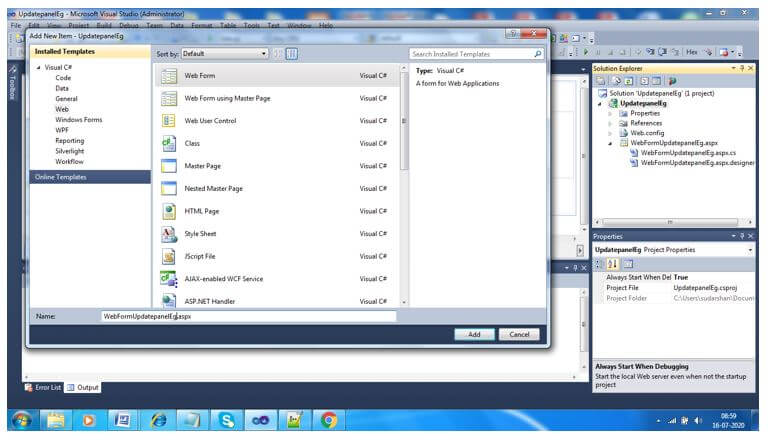Pin the Properties panel
The width and height of the screenshot is (773, 441).
tap(742, 236)
